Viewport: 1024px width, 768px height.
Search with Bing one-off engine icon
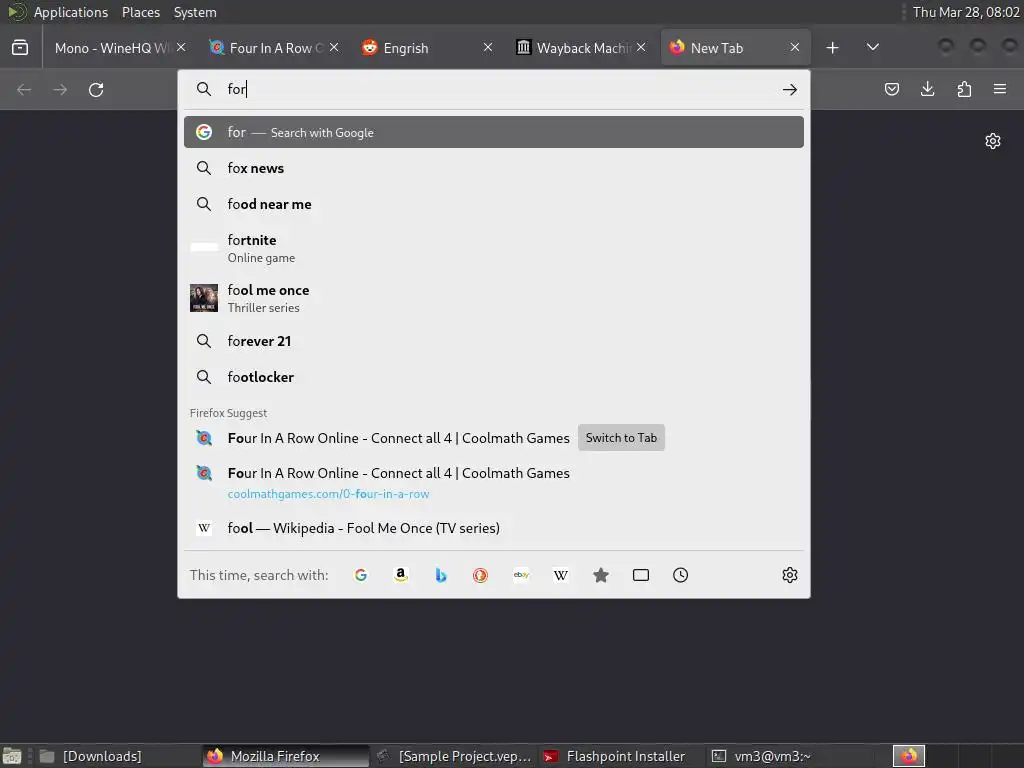(x=441, y=575)
